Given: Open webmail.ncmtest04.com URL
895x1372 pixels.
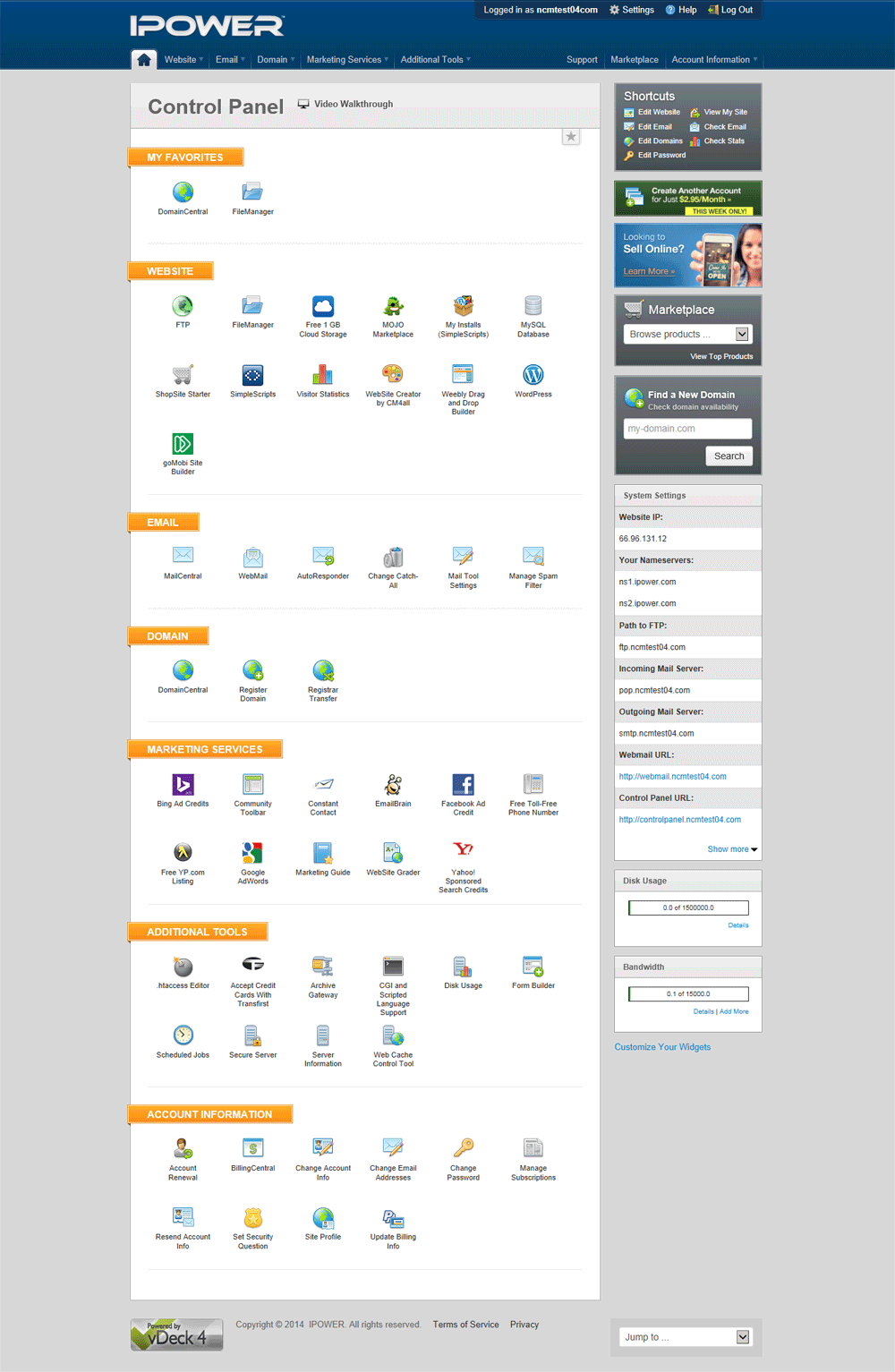Looking at the screenshot, I should tap(673, 777).
